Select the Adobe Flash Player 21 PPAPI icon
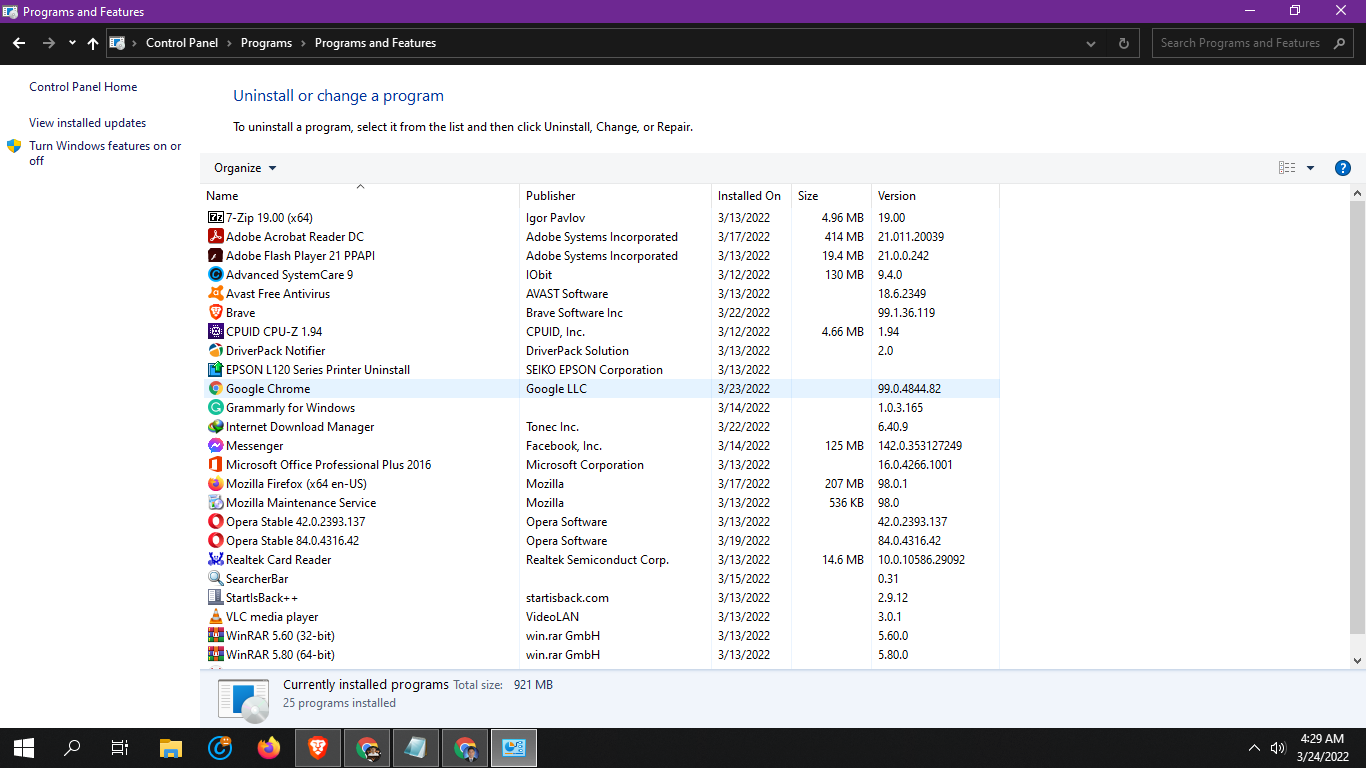This screenshot has width=1366, height=768. (215, 255)
